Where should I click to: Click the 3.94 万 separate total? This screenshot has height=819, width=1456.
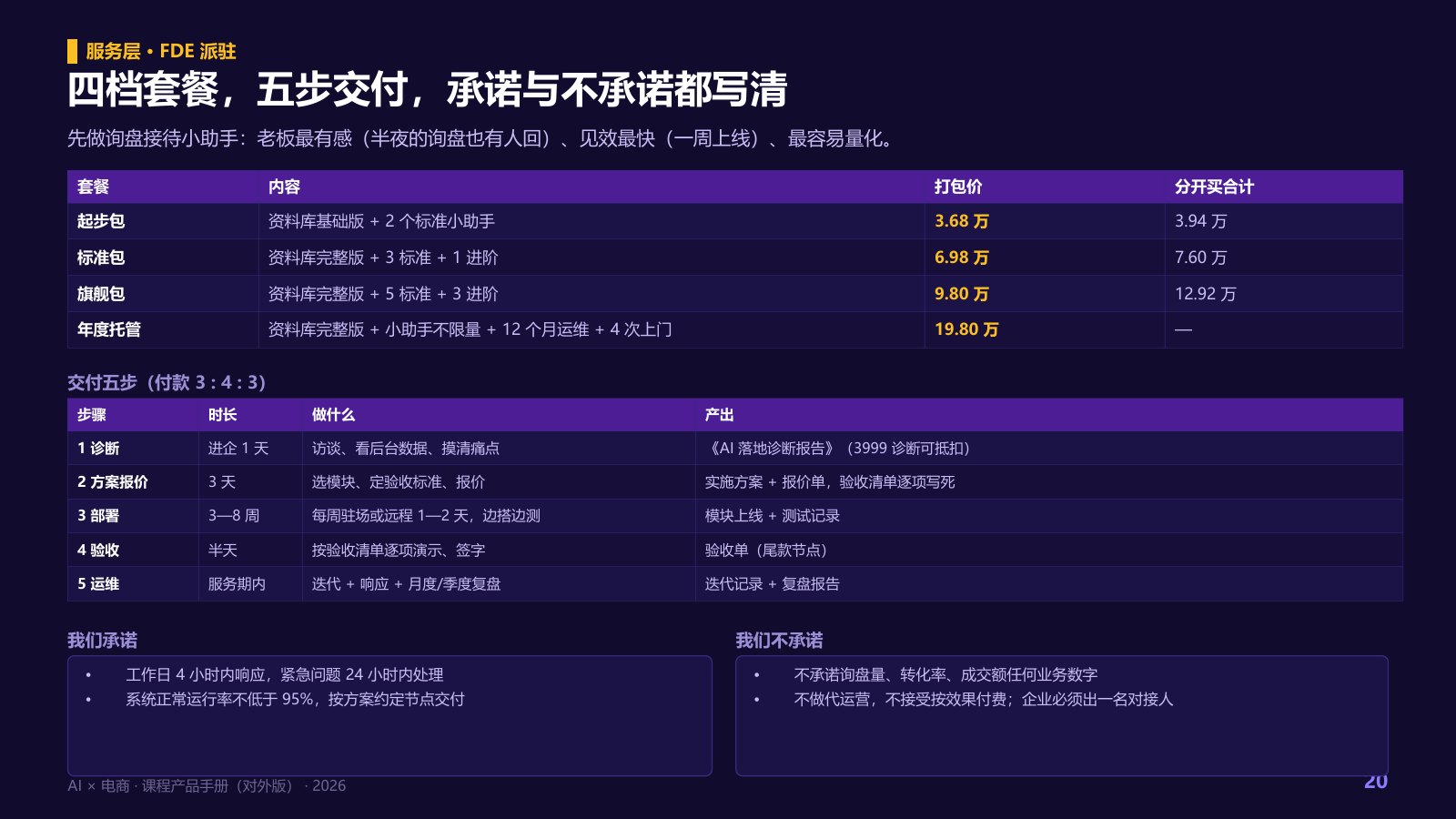(1200, 221)
